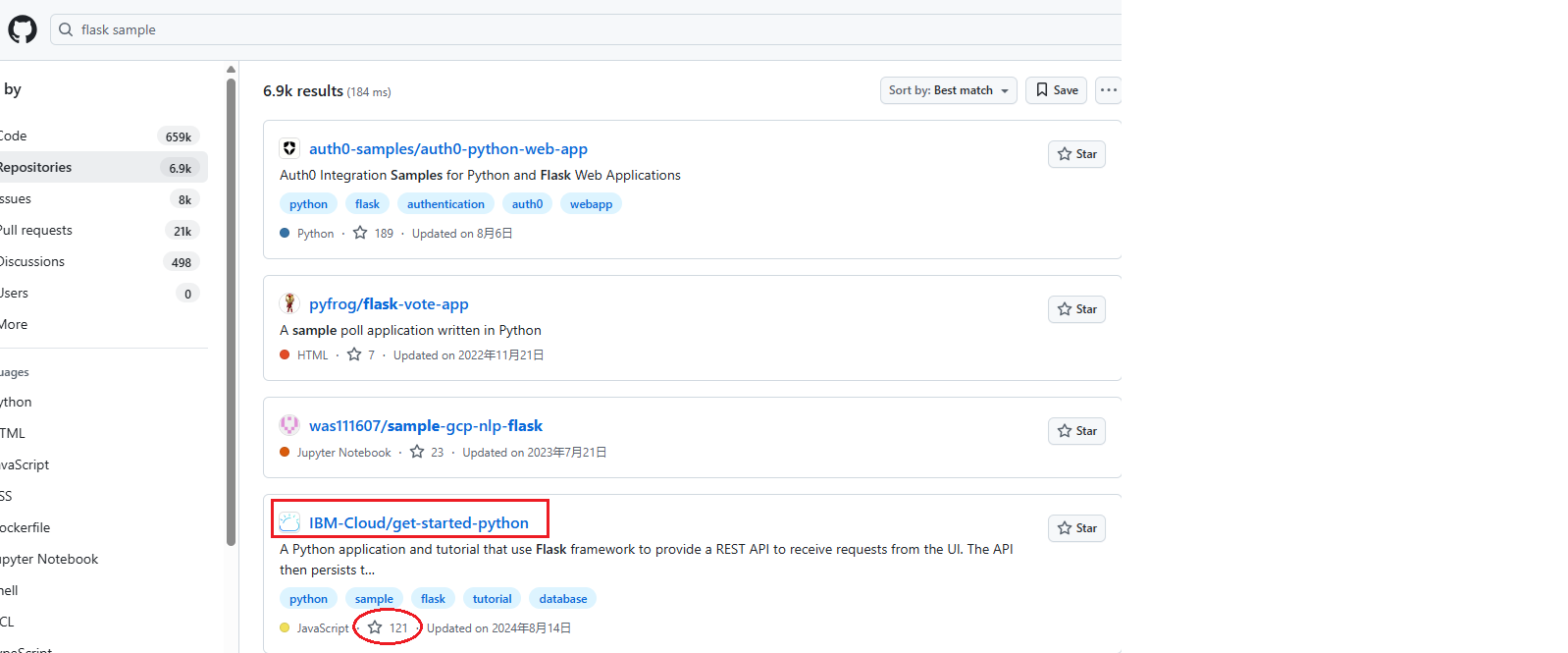This screenshot has width=1568, height=653.
Task: Select the Discussions filter in sidebar
Action: (x=31, y=261)
